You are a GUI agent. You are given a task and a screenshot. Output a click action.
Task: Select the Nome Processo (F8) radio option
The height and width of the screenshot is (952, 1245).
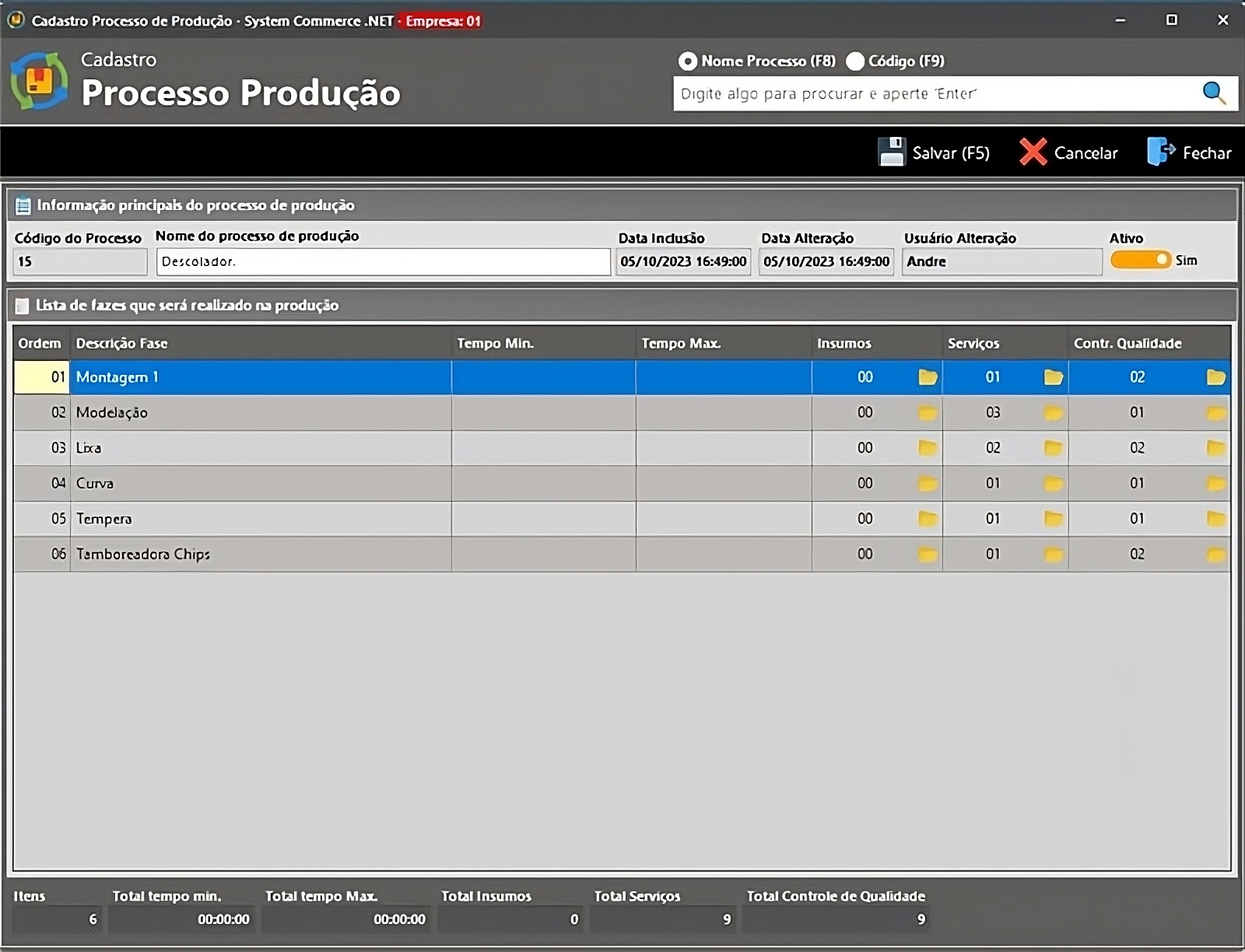(688, 61)
